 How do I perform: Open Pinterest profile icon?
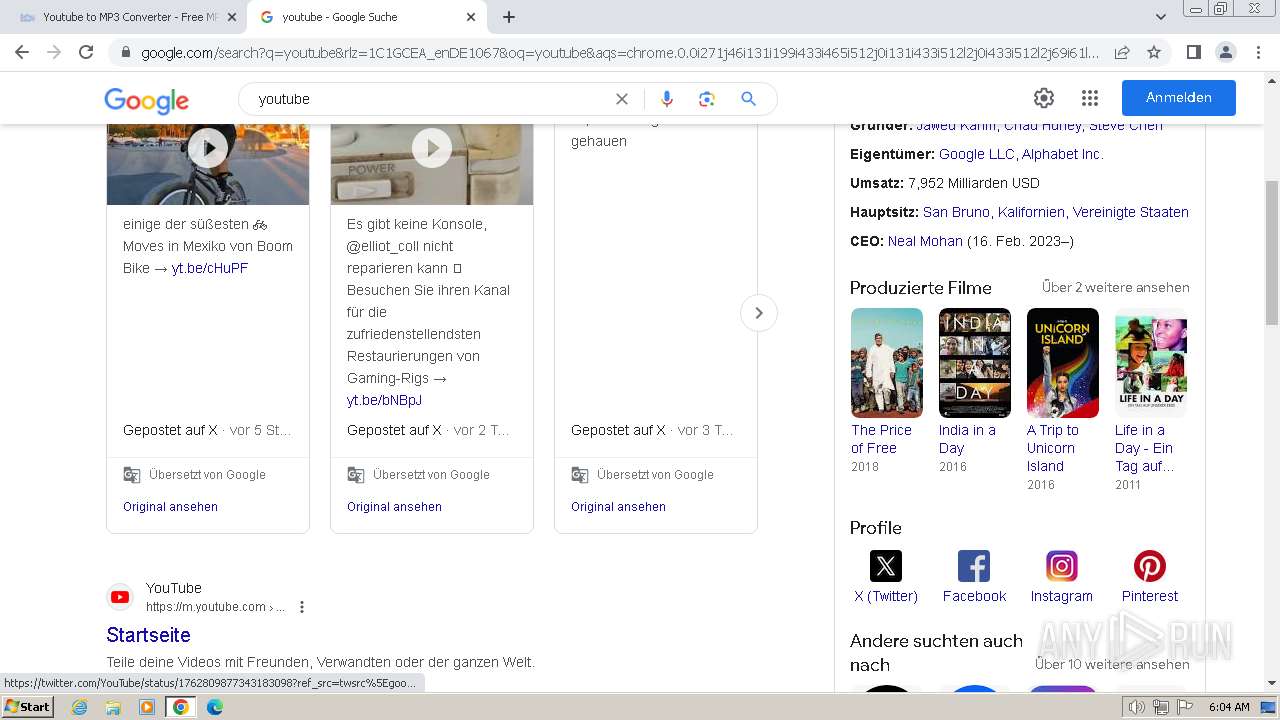pos(1150,566)
